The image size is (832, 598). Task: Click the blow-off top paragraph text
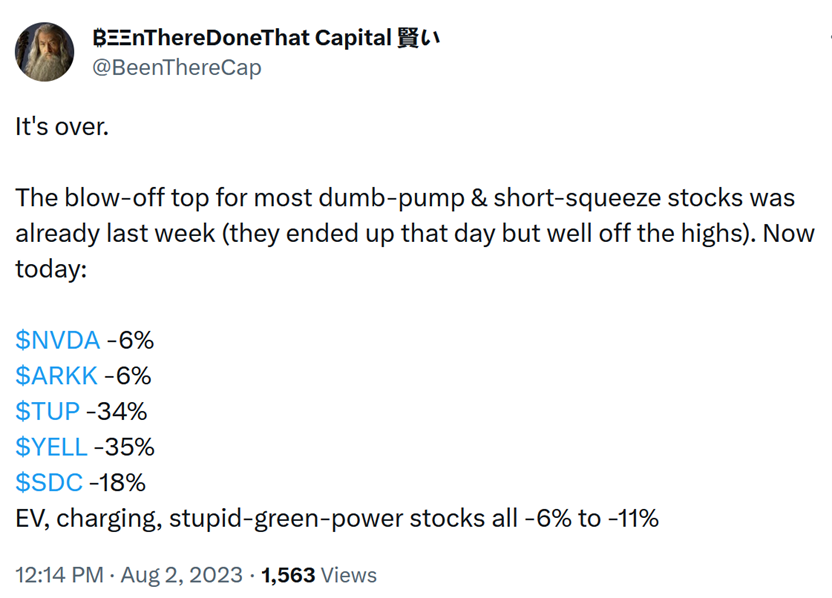click(x=415, y=233)
